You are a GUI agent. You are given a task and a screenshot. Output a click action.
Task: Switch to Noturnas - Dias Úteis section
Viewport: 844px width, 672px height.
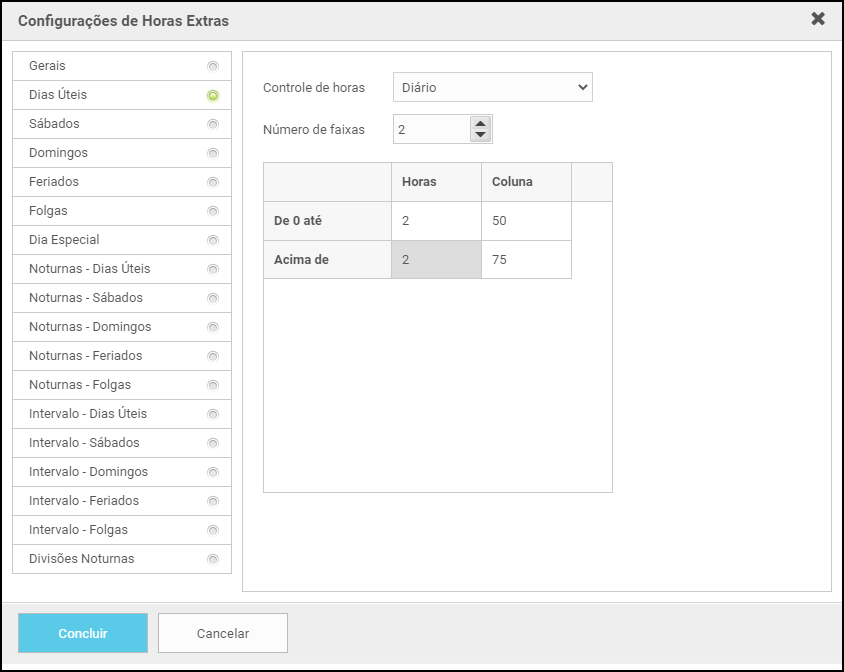click(90, 269)
